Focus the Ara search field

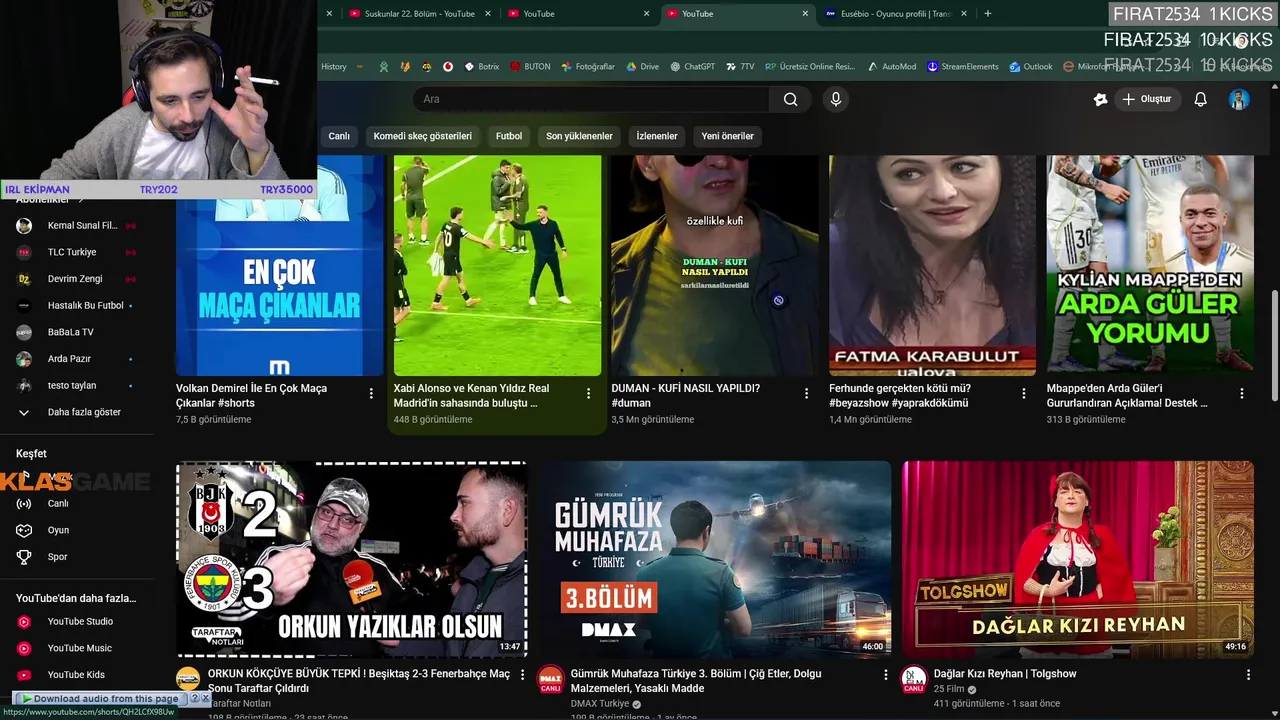pos(591,99)
